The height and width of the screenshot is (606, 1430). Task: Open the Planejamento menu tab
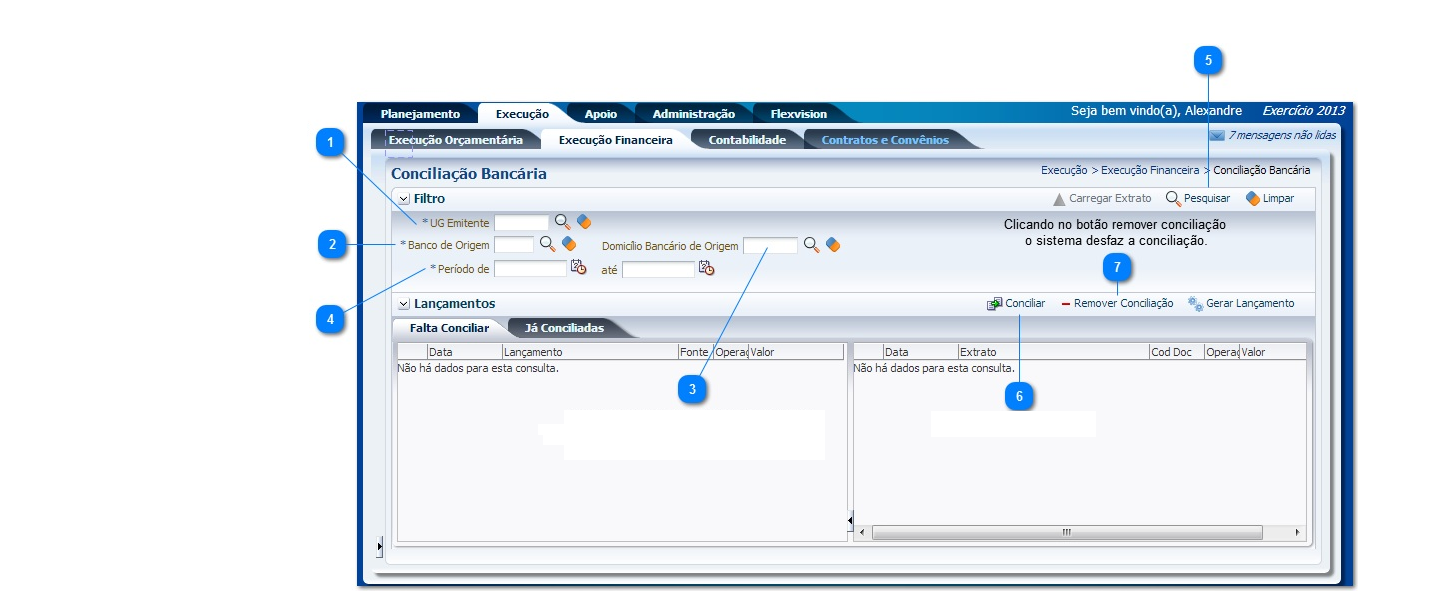click(420, 114)
